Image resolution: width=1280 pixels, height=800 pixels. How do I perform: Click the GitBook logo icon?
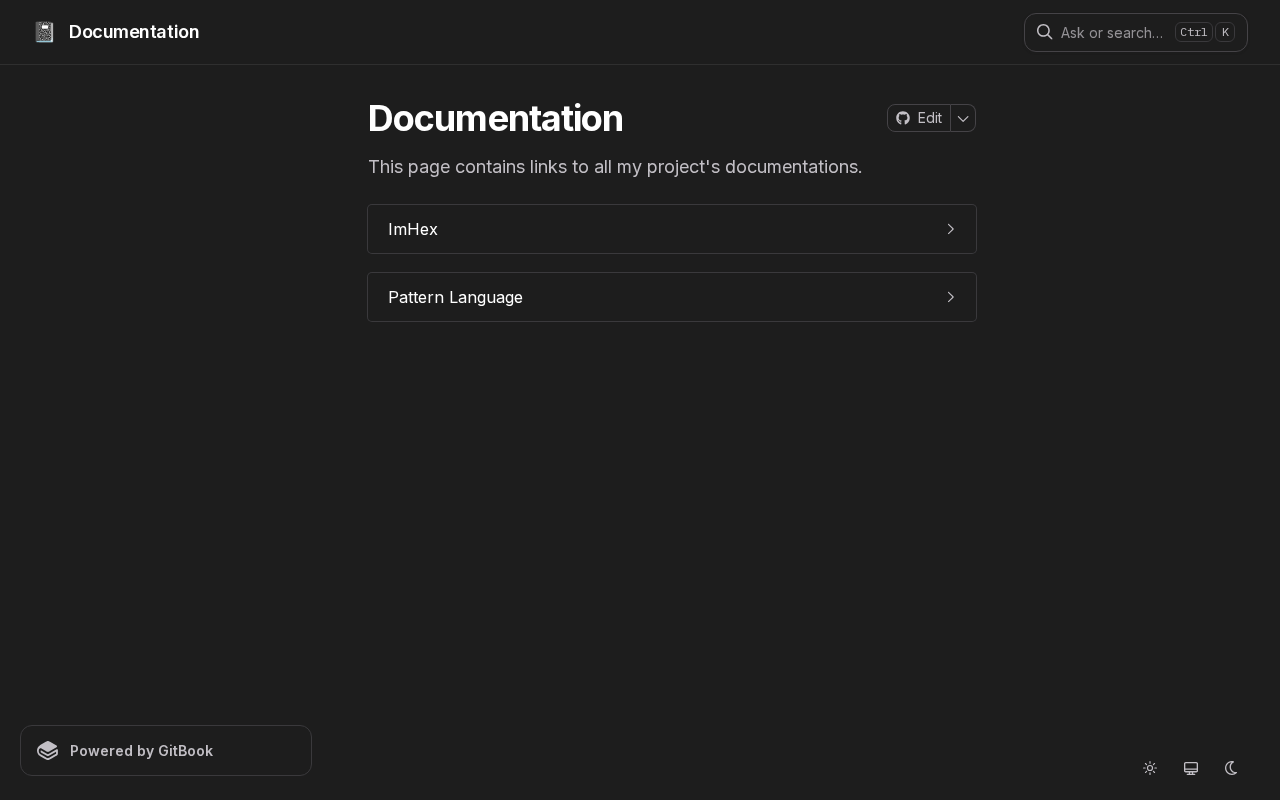tap(47, 750)
